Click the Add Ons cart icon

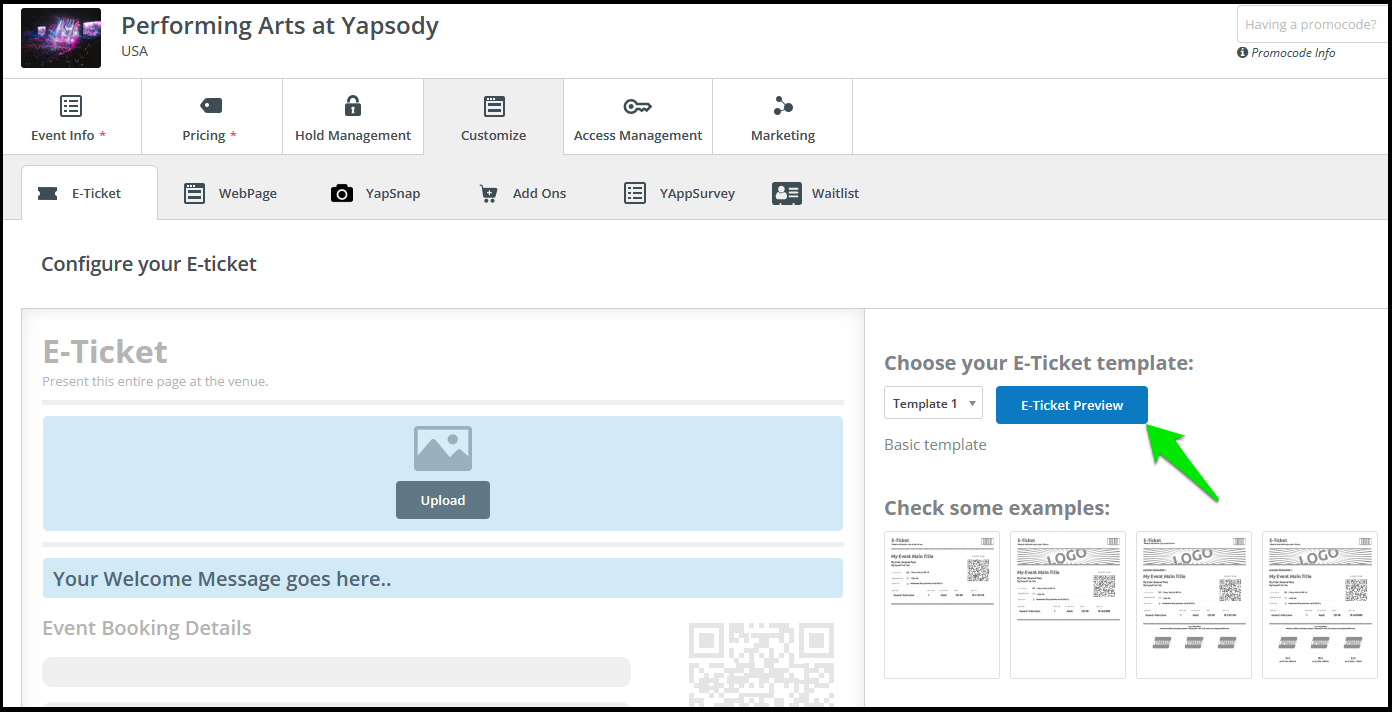488,193
